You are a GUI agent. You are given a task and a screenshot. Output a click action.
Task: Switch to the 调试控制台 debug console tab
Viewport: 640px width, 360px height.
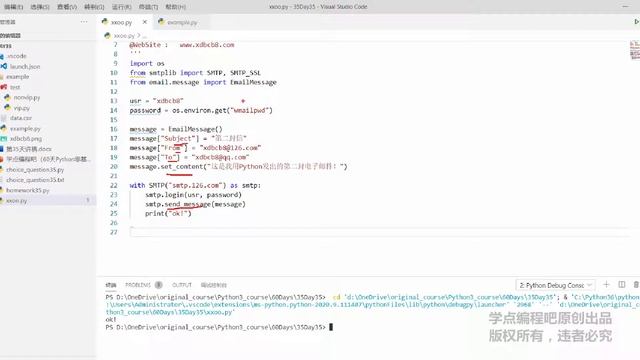[x=213, y=285]
